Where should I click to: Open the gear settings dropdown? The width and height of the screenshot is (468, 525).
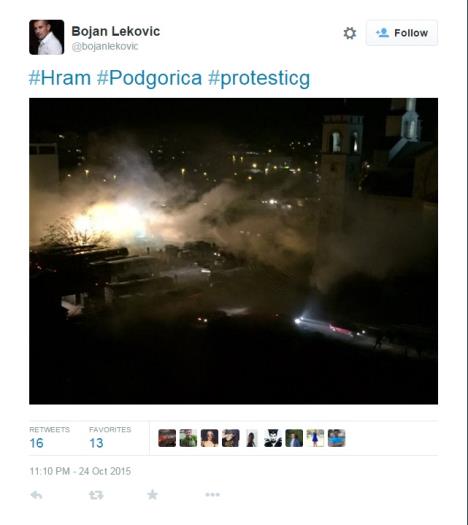(350, 33)
